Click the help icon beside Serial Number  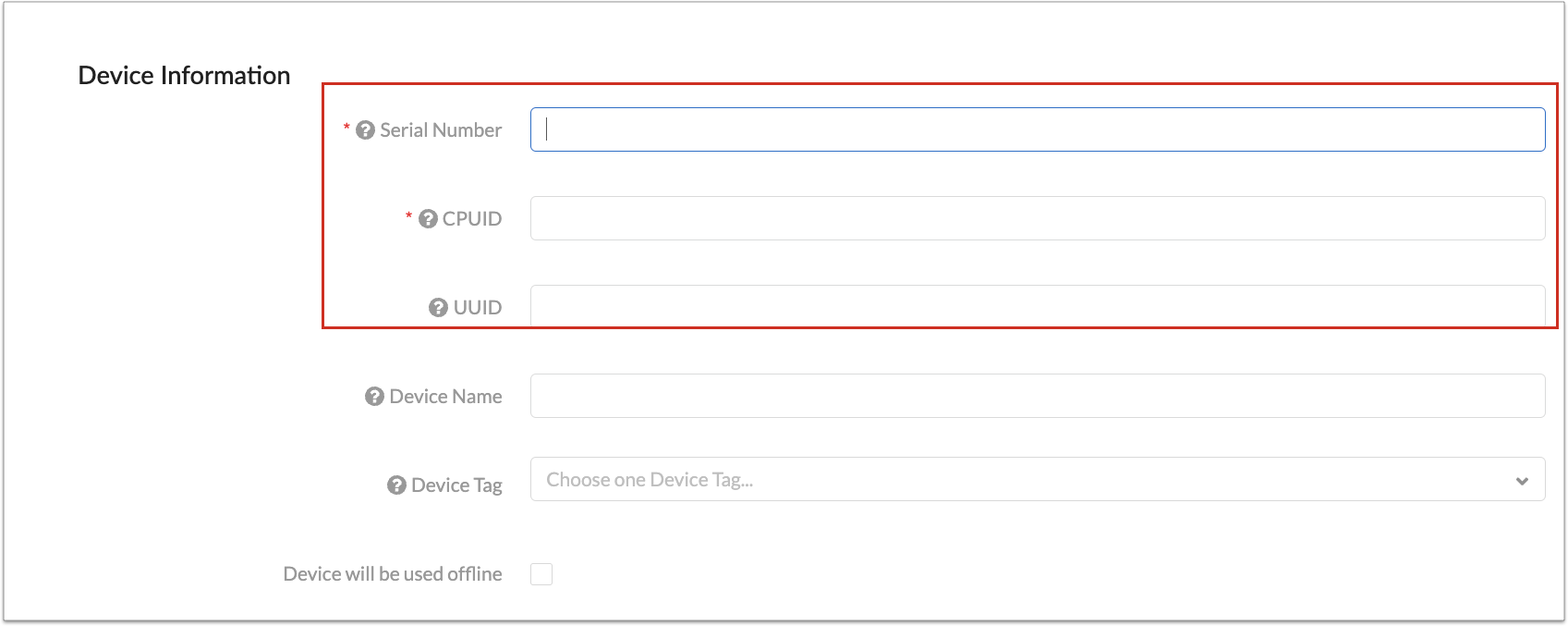pyautogui.click(x=365, y=130)
